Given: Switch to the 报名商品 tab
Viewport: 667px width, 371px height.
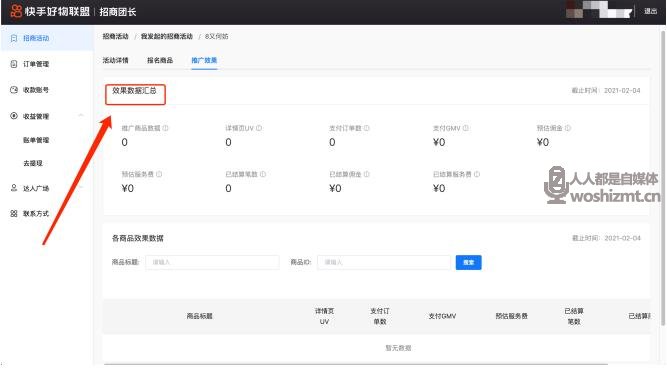Looking at the screenshot, I should point(160,60).
